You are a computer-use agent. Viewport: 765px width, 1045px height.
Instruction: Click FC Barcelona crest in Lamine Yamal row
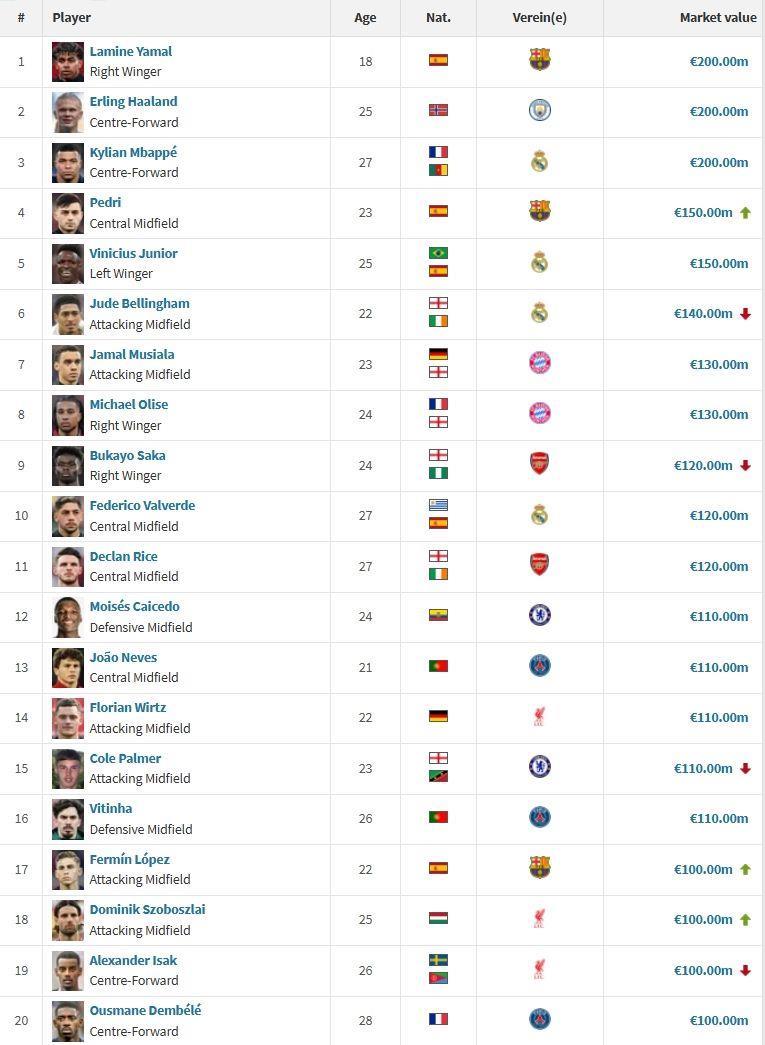point(540,60)
